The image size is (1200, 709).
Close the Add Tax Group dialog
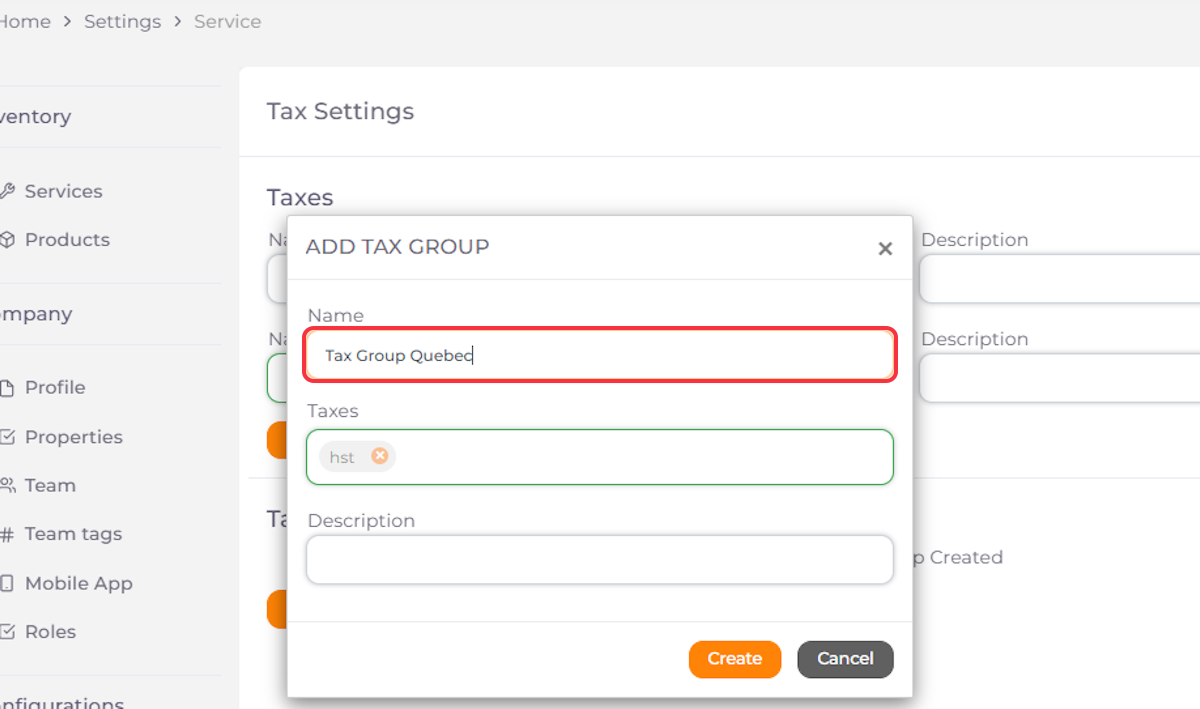(885, 249)
